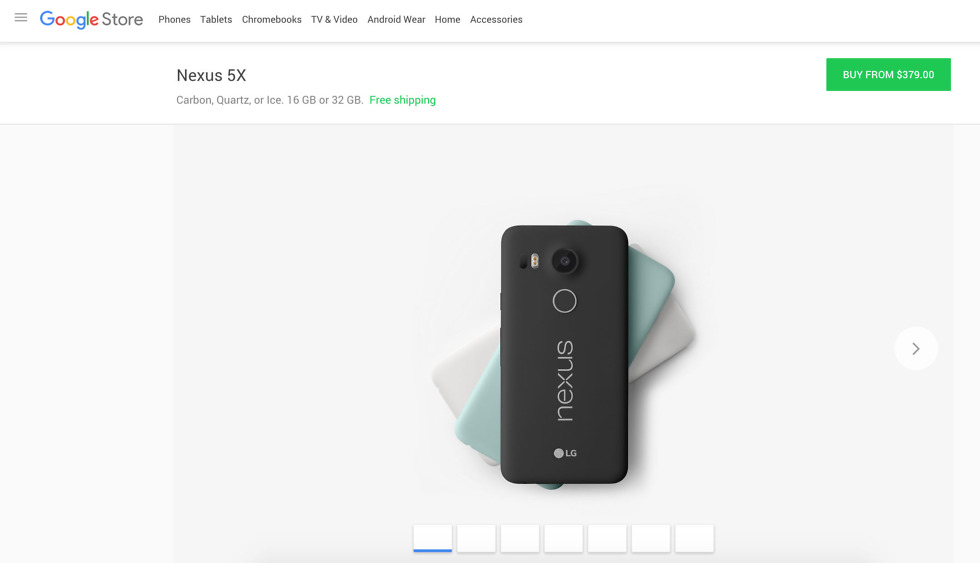Click Buy From $379.00 button
The height and width of the screenshot is (563, 980).
888,74
